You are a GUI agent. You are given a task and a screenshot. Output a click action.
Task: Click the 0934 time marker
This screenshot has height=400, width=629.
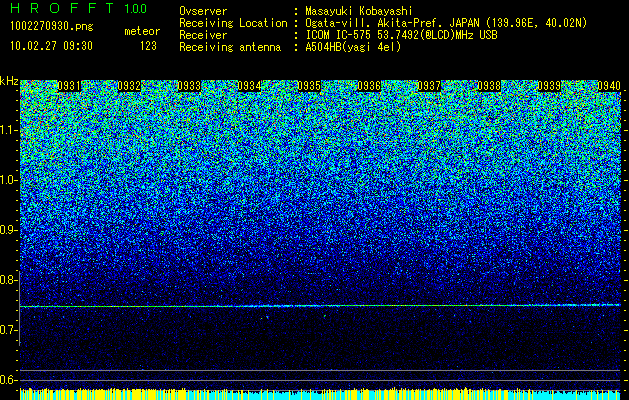click(x=249, y=86)
